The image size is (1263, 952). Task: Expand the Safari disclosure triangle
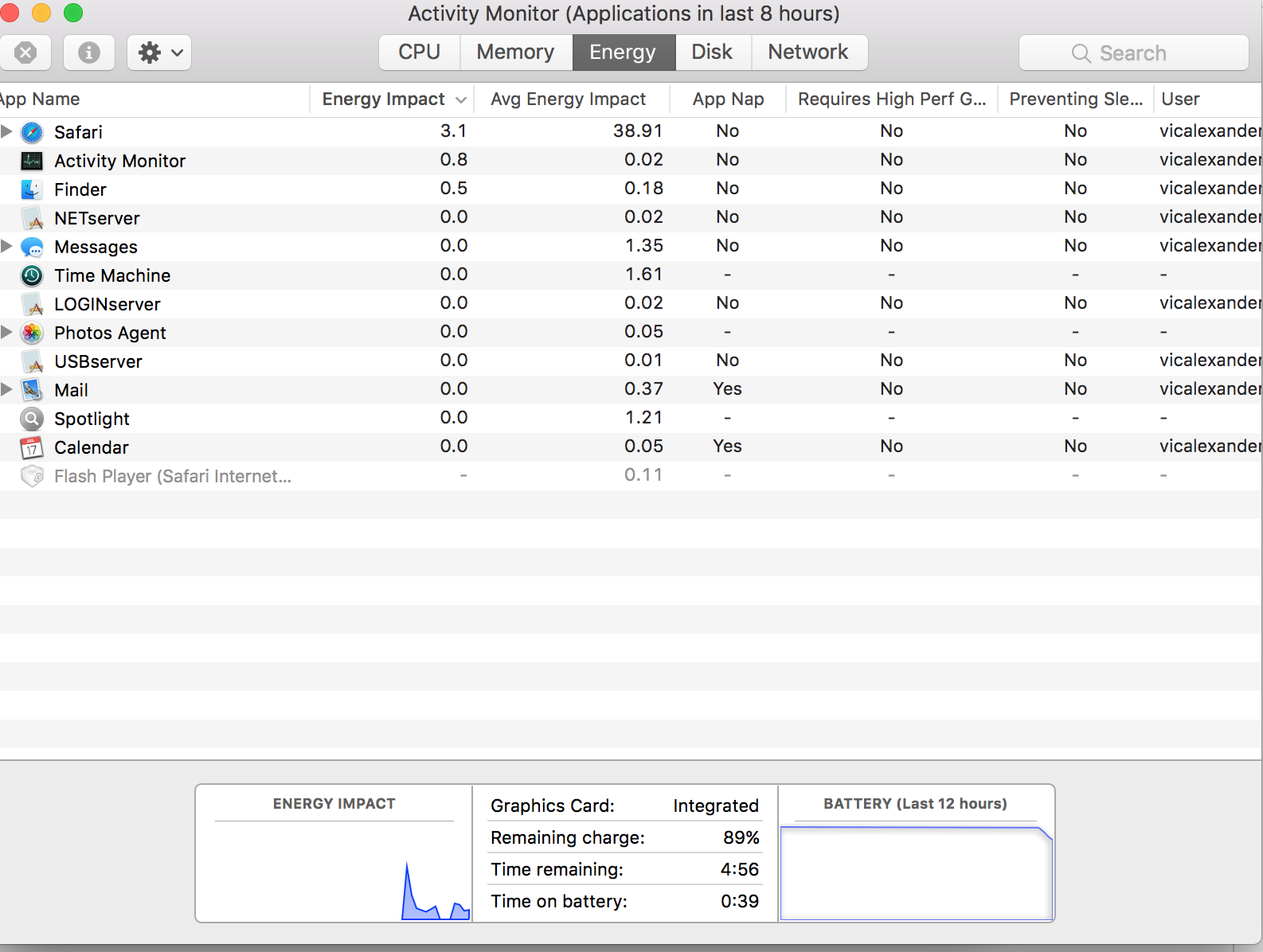(6, 131)
